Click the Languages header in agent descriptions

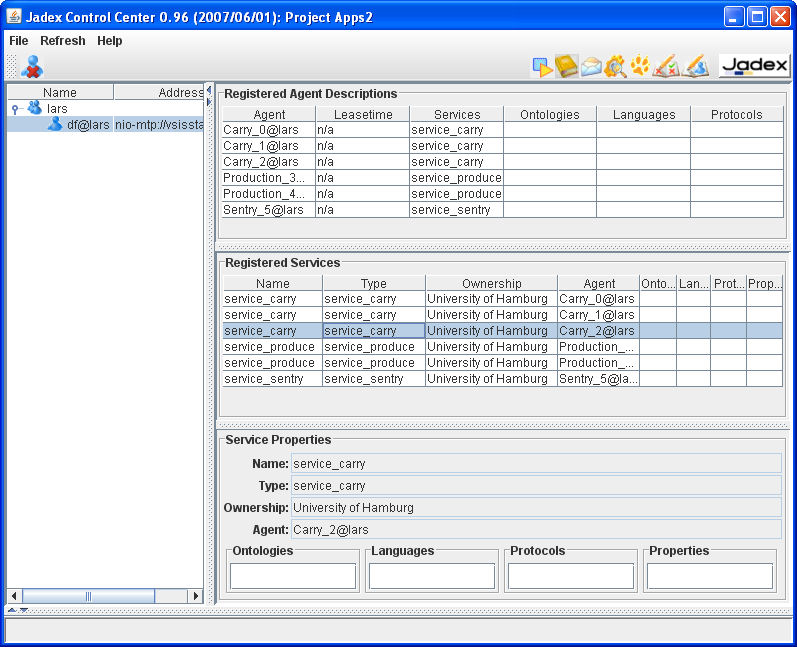pyautogui.click(x=644, y=114)
